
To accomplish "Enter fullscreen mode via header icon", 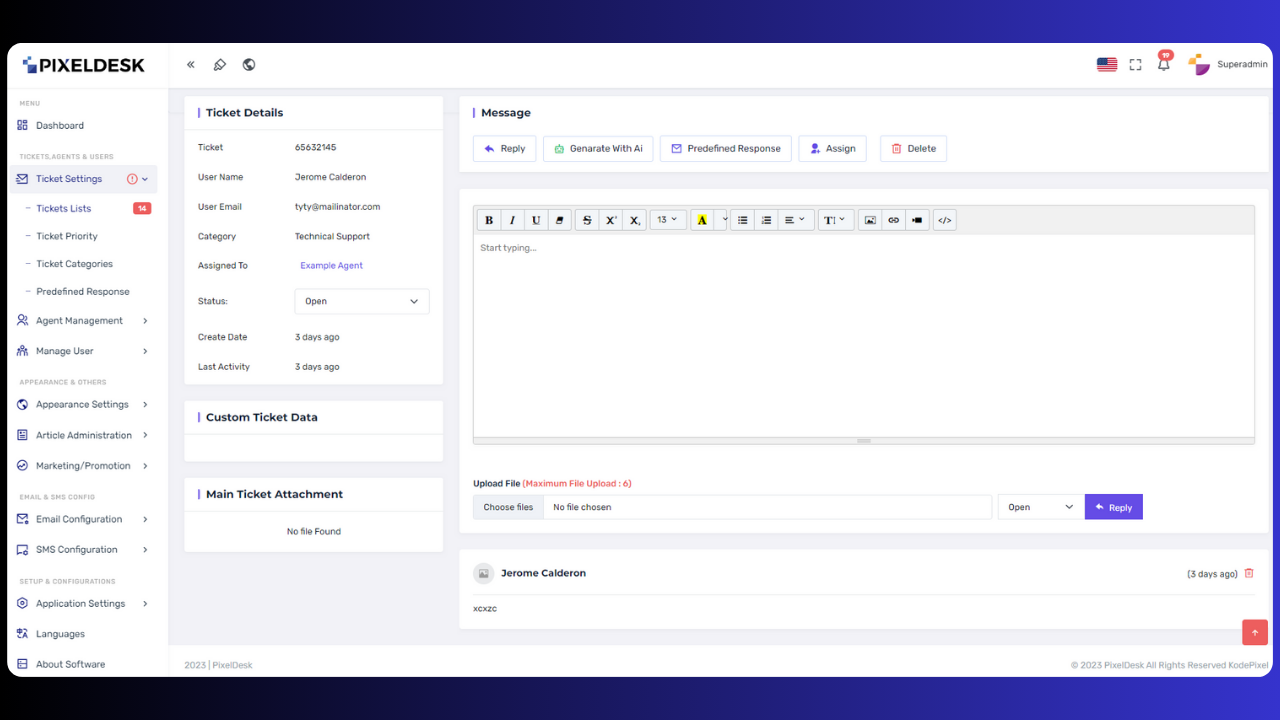I will [x=1135, y=65].
